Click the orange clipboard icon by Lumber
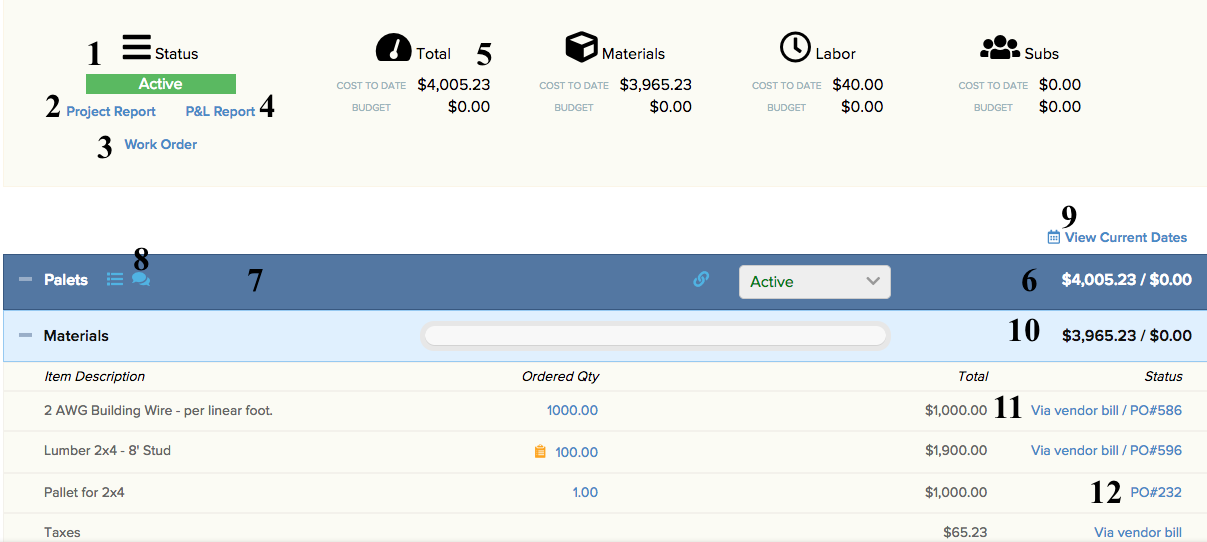Screen dimensions: 1207x542 pyautogui.click(x=540, y=452)
